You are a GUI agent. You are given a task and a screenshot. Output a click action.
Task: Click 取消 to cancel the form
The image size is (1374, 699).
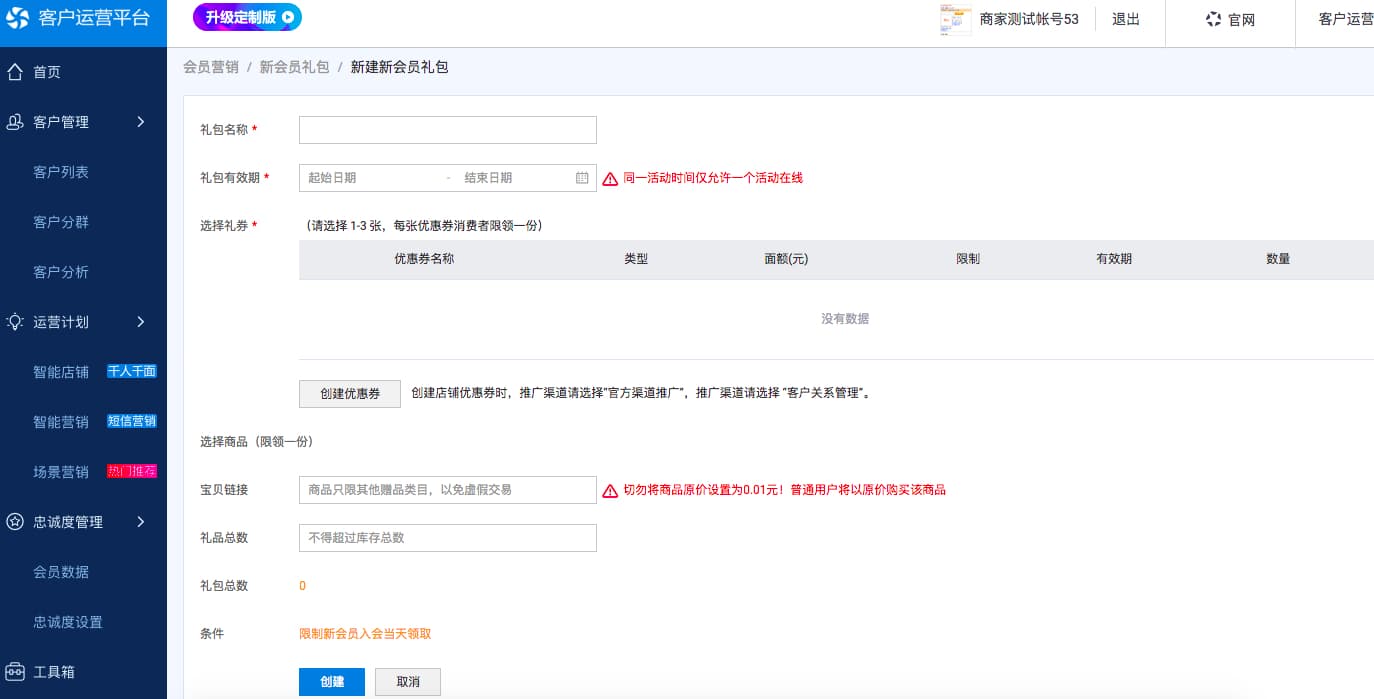pyautogui.click(x=408, y=682)
